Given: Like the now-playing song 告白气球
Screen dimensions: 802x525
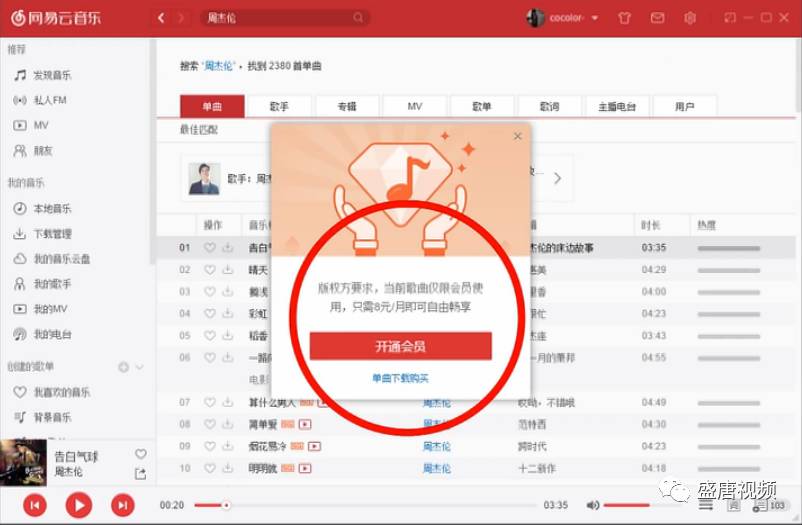Looking at the screenshot, I should tap(141, 454).
